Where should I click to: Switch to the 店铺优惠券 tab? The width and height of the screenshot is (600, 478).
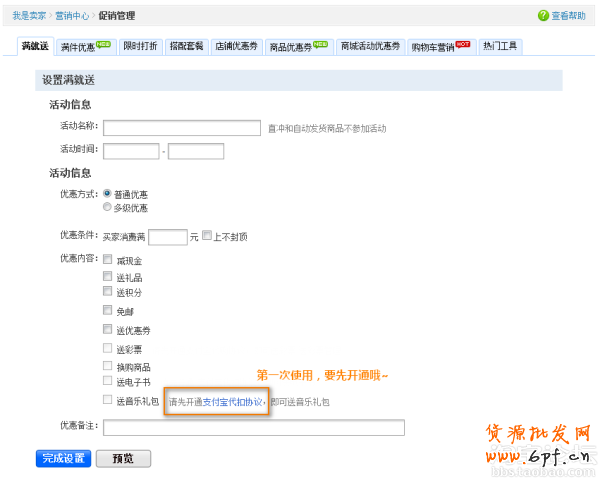[236, 47]
